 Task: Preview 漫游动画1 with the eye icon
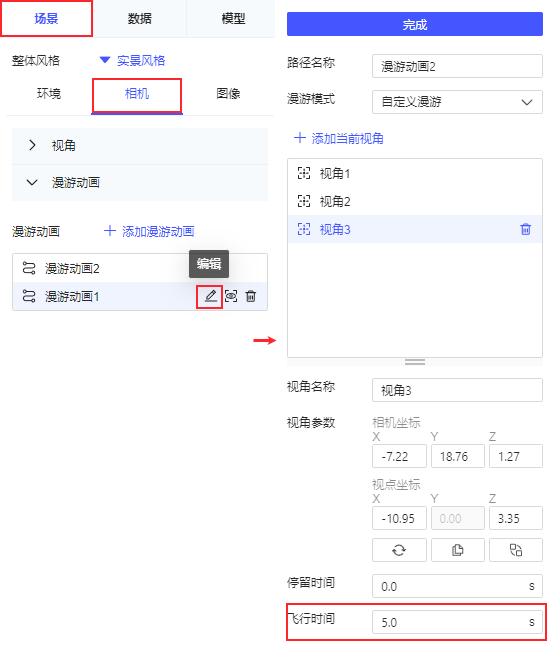(x=231, y=296)
